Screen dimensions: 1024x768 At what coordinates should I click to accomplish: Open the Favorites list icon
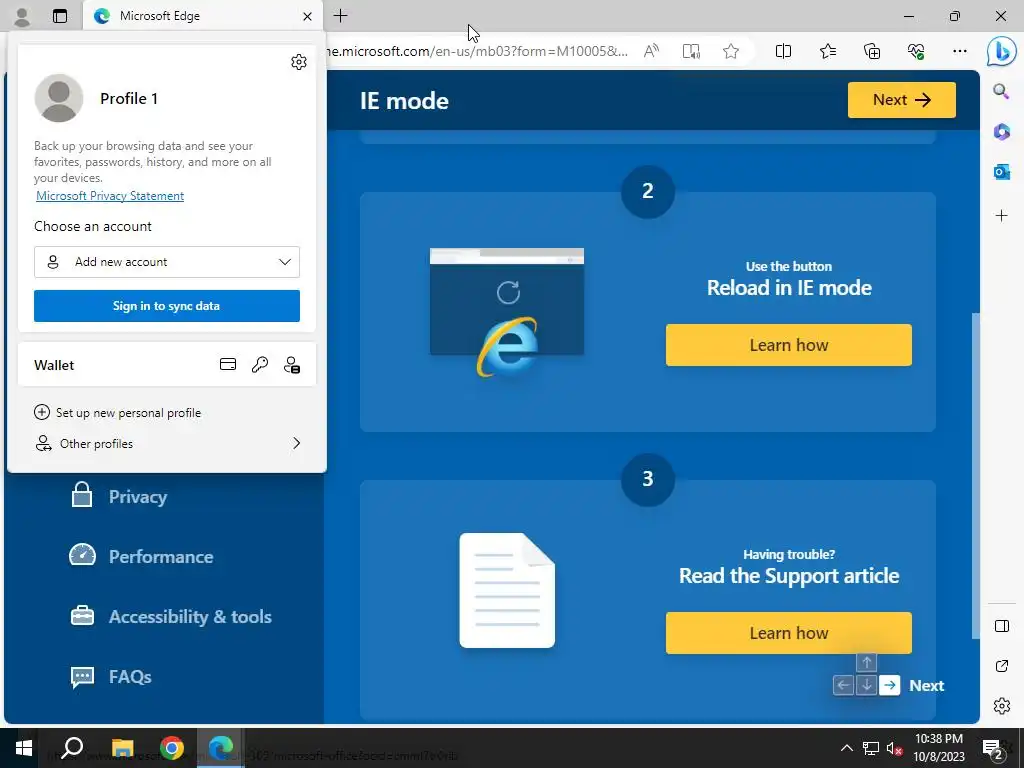pyautogui.click(x=827, y=51)
